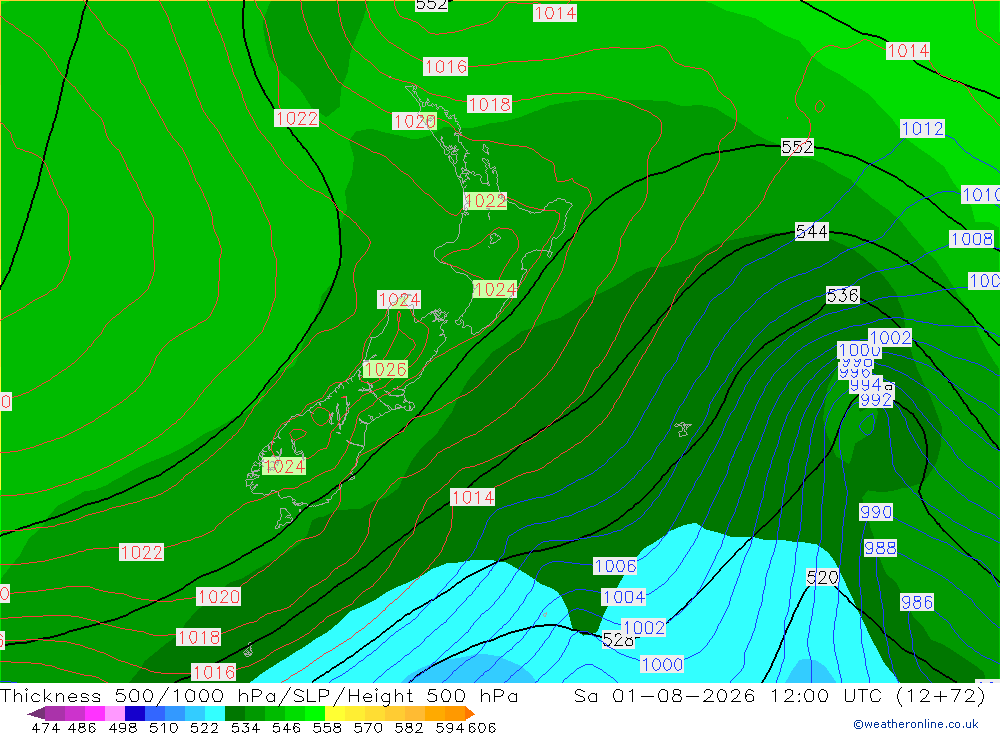Click the black '520' height contour label
Screen dimensions: 1000x733
click(822, 578)
